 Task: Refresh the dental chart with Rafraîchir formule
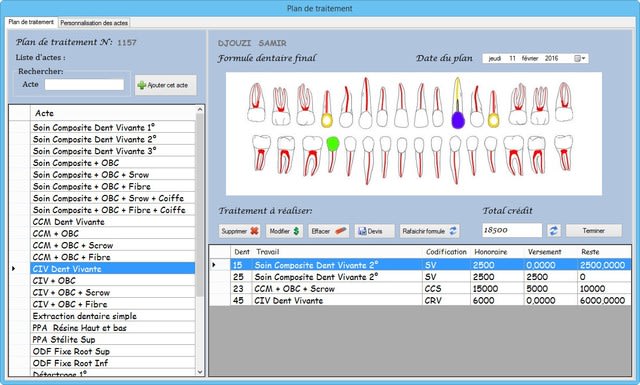coord(429,231)
